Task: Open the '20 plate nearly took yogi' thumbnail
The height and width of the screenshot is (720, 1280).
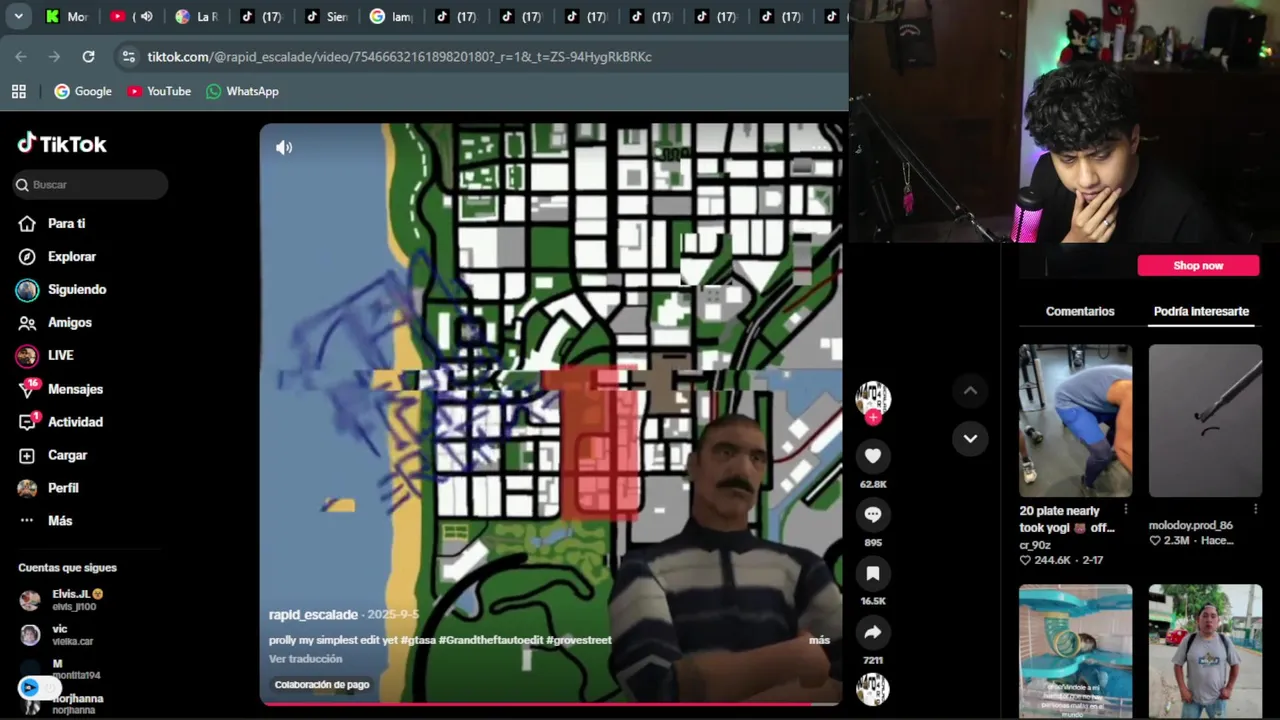Action: 1075,421
